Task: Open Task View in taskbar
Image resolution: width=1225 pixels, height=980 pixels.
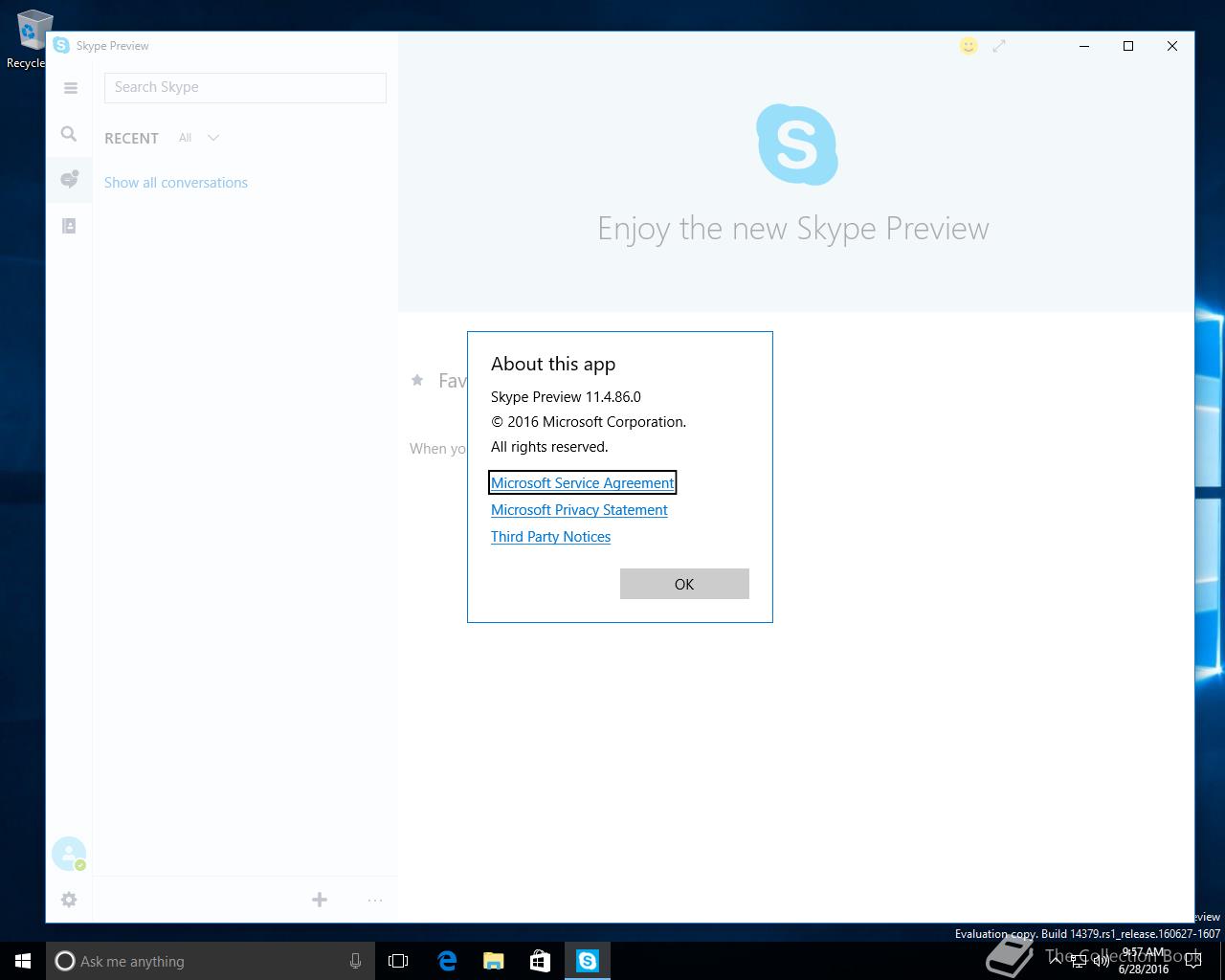Action: 398,961
